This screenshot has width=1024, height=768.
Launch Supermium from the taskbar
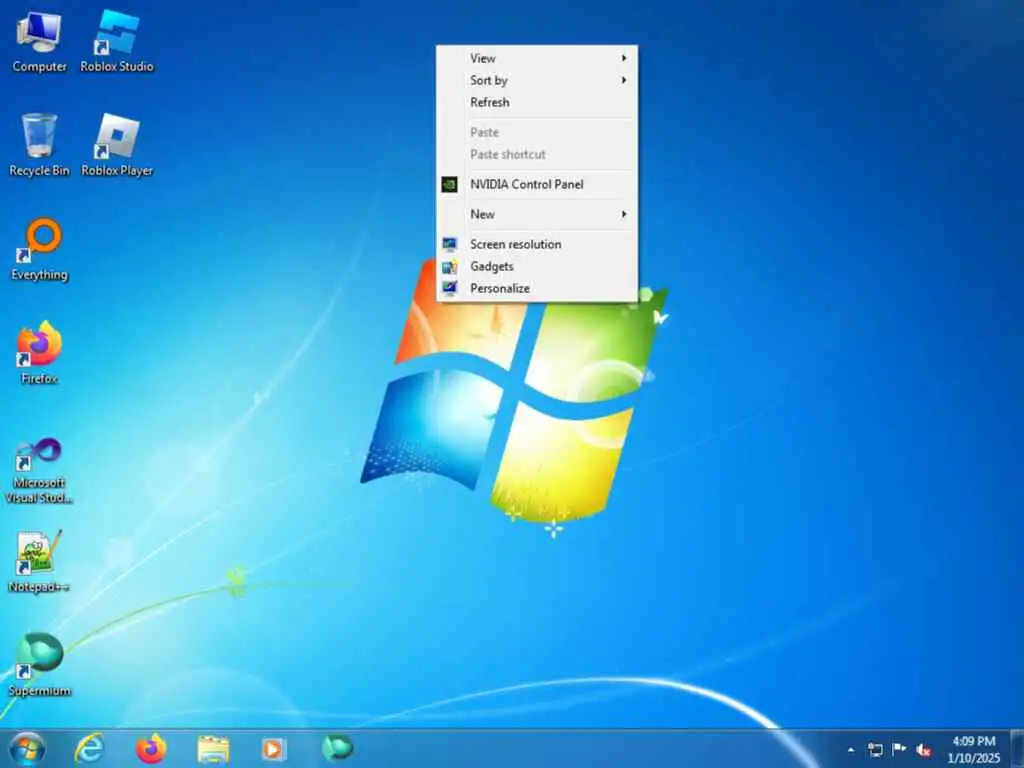pyautogui.click(x=337, y=748)
